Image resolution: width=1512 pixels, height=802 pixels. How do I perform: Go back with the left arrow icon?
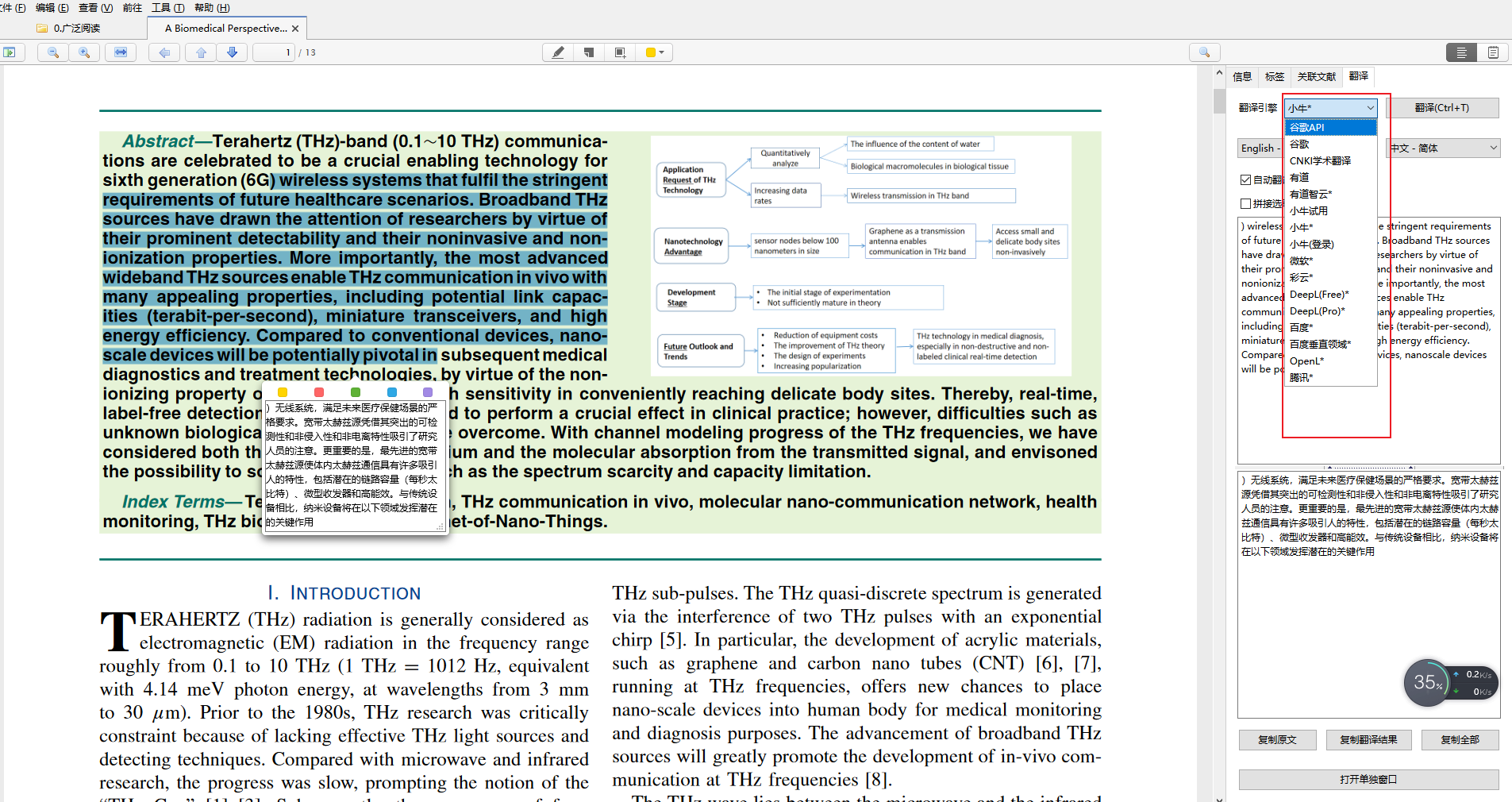(x=164, y=52)
